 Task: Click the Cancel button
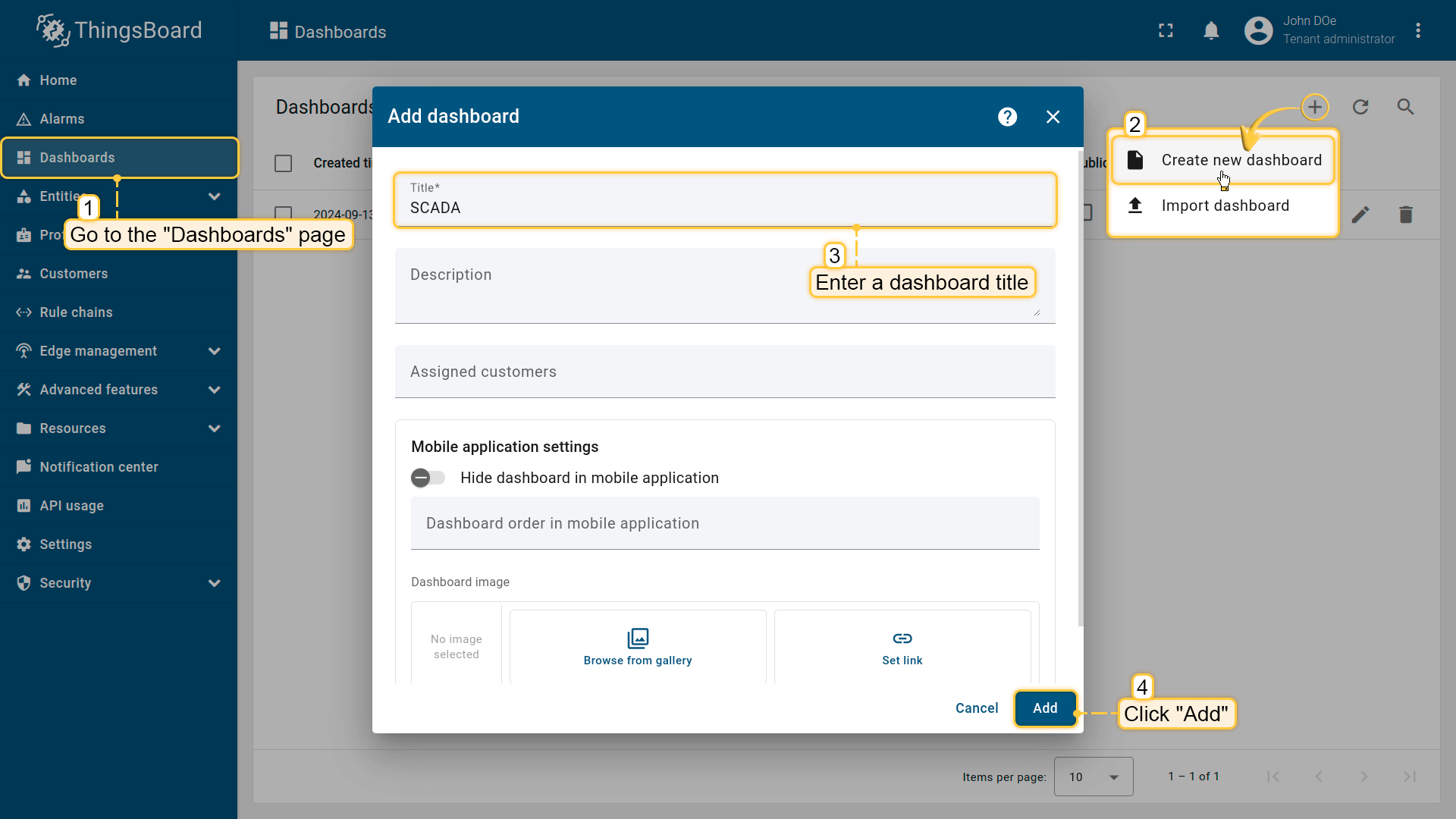[x=976, y=708]
